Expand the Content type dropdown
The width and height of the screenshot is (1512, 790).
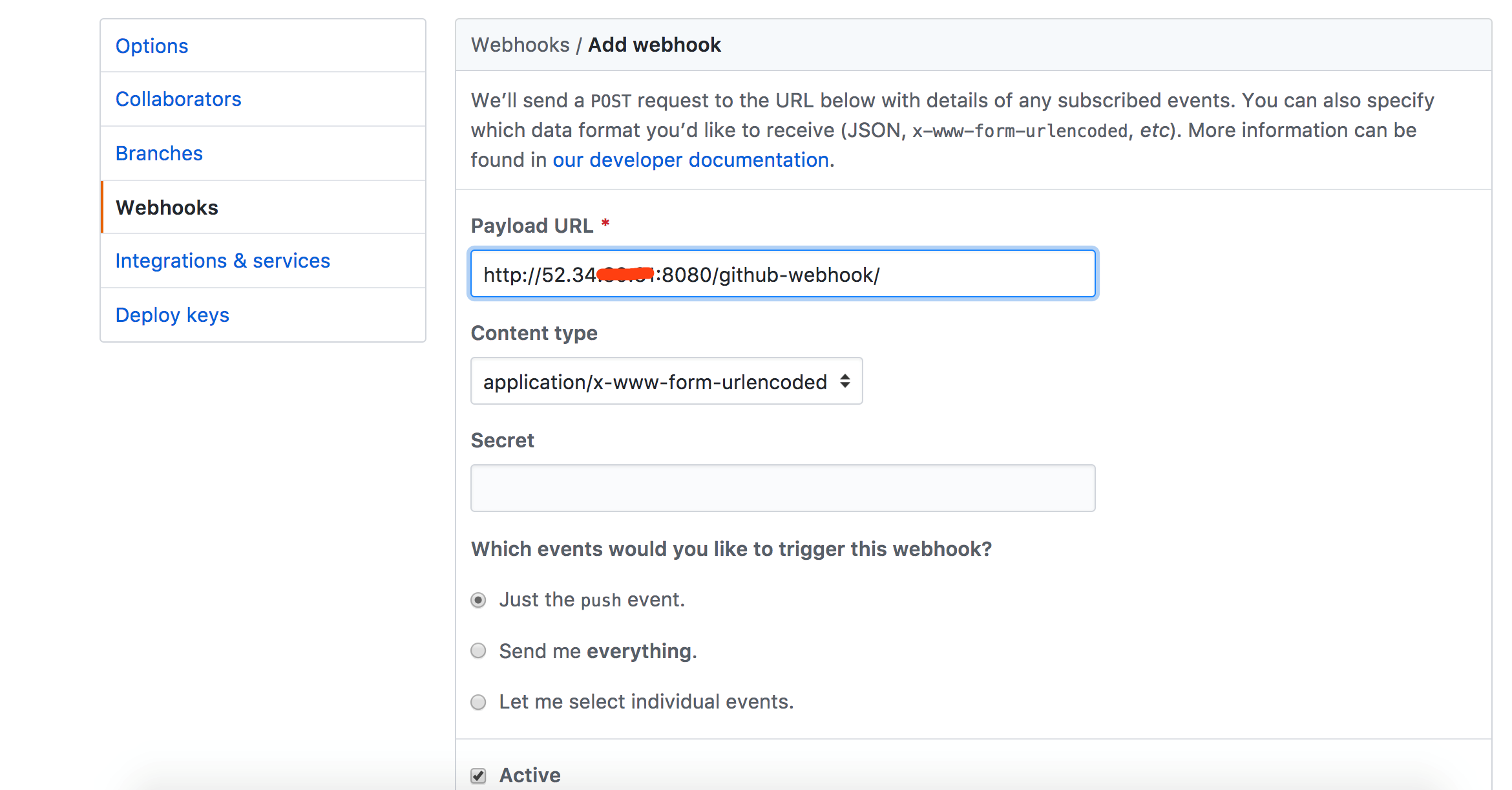pyautogui.click(x=666, y=381)
